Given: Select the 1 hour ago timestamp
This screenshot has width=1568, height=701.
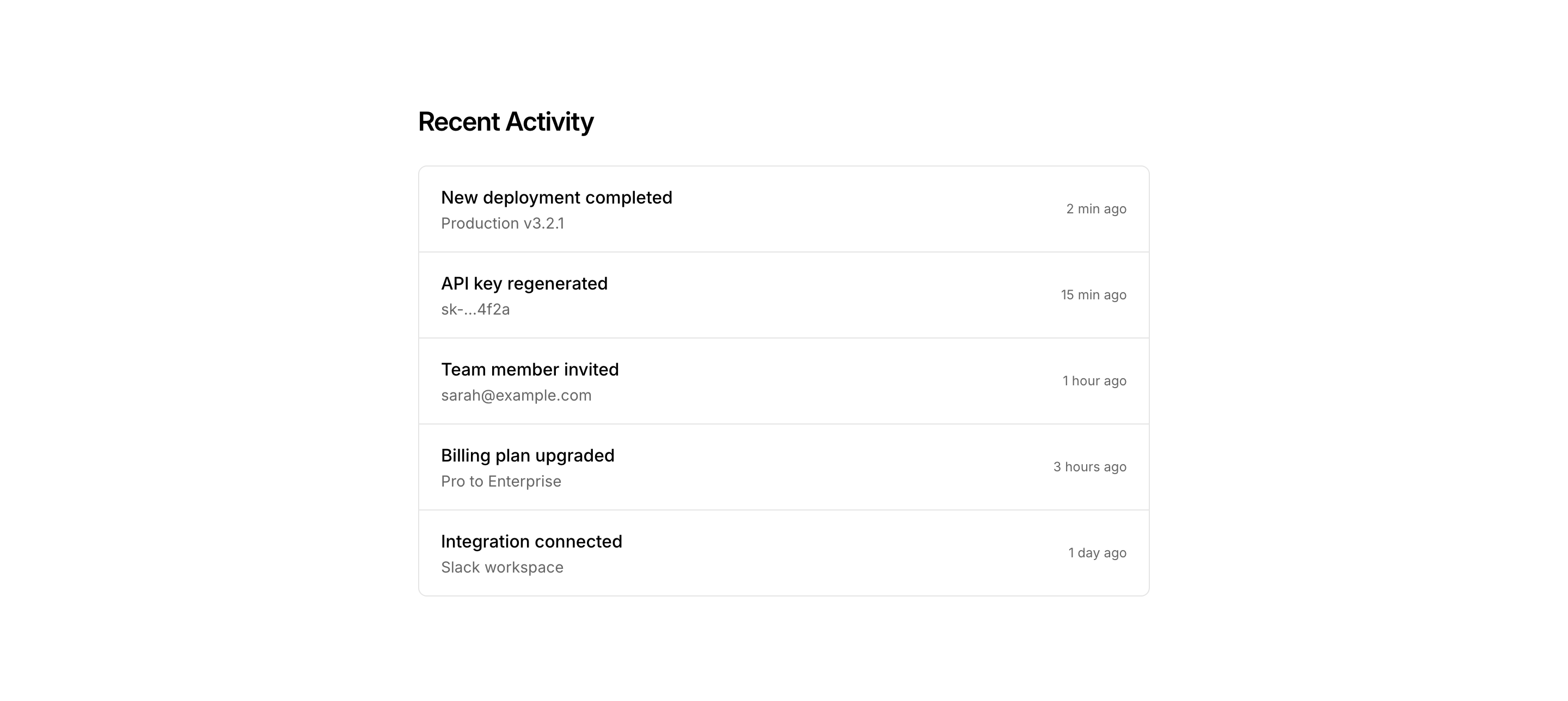Looking at the screenshot, I should tap(1094, 381).
